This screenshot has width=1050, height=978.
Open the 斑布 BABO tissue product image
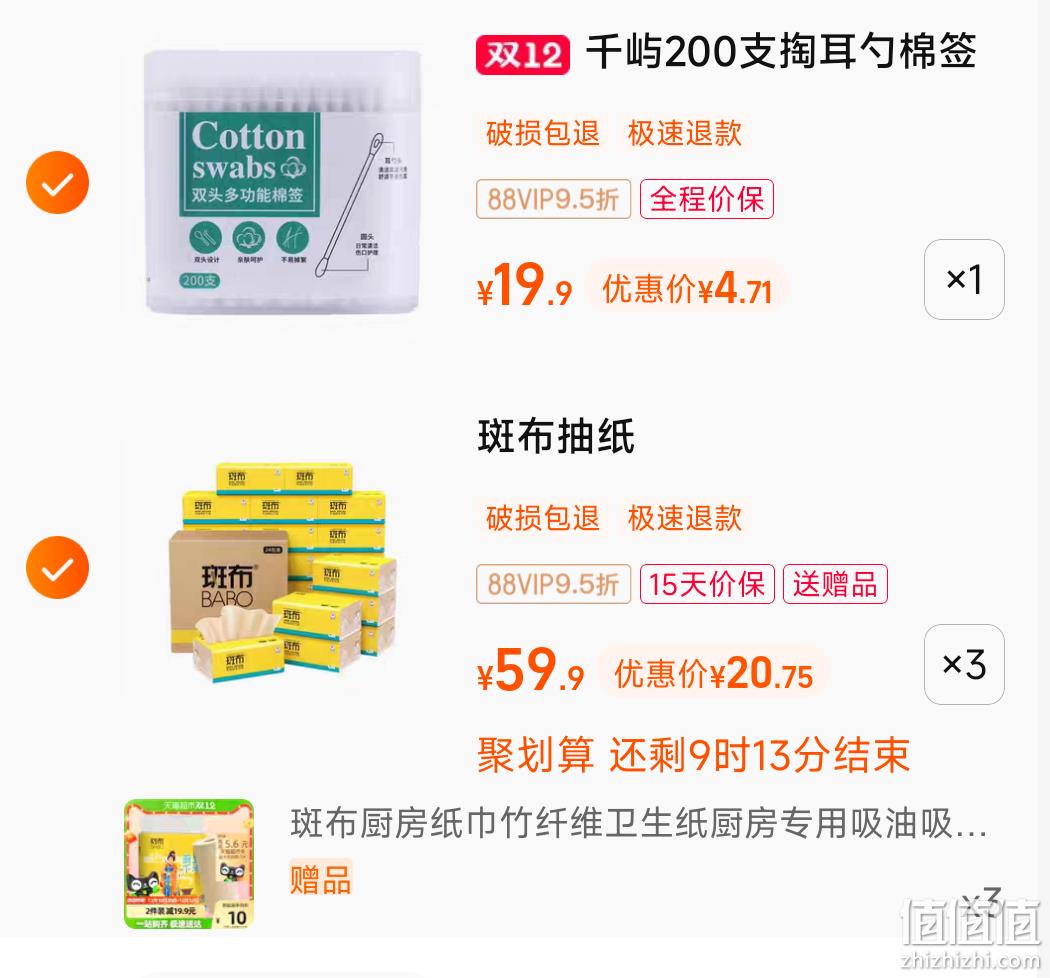[x=283, y=569]
